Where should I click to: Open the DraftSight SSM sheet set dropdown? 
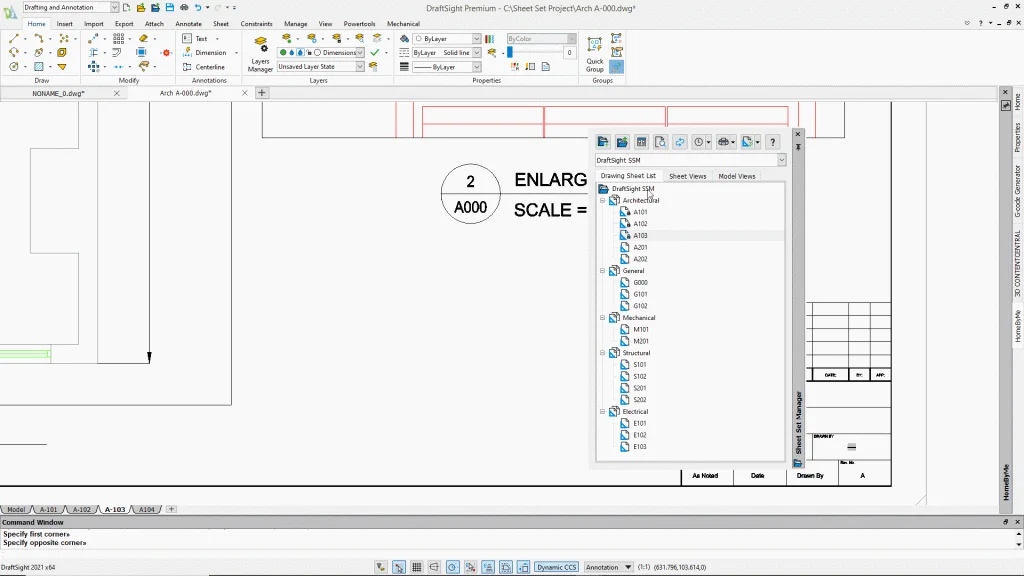click(x=781, y=160)
